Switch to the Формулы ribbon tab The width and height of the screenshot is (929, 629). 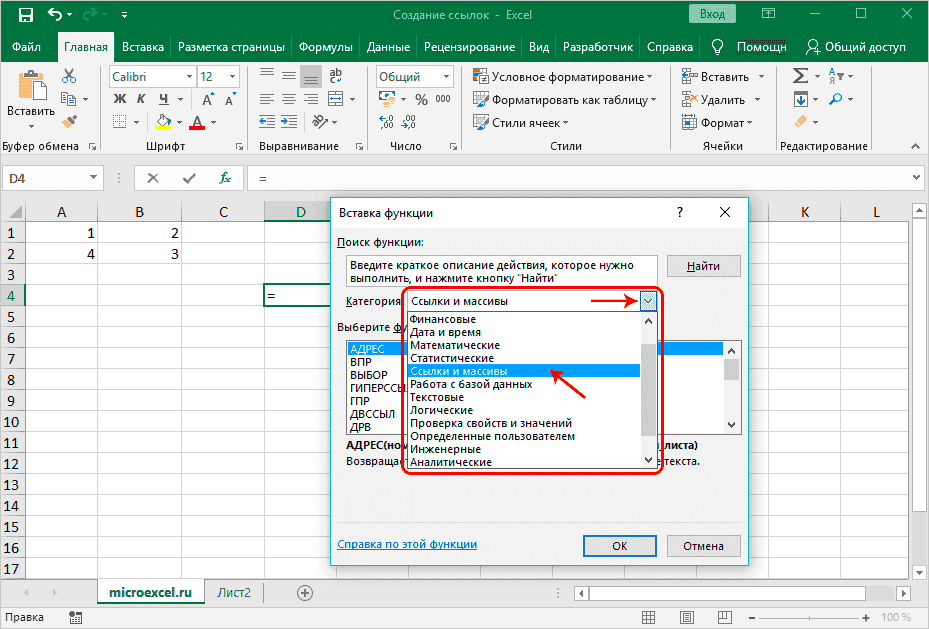[326, 47]
